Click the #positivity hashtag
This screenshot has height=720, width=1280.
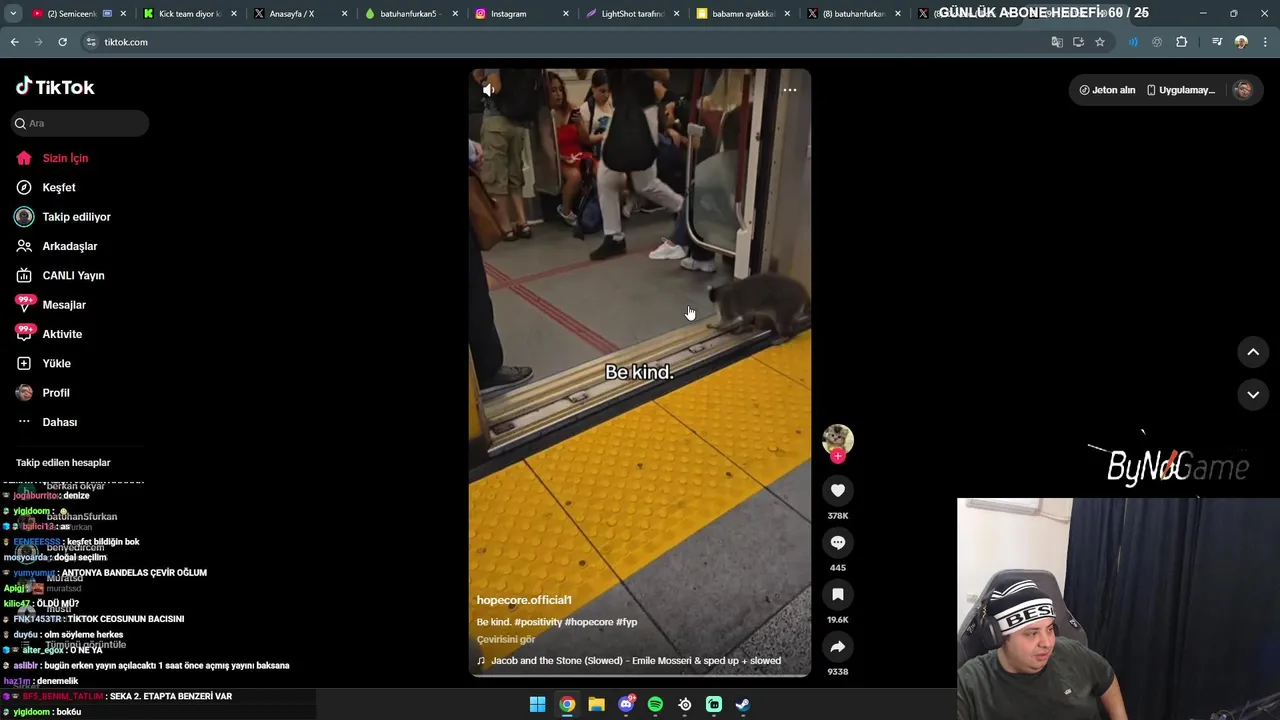[537, 622]
